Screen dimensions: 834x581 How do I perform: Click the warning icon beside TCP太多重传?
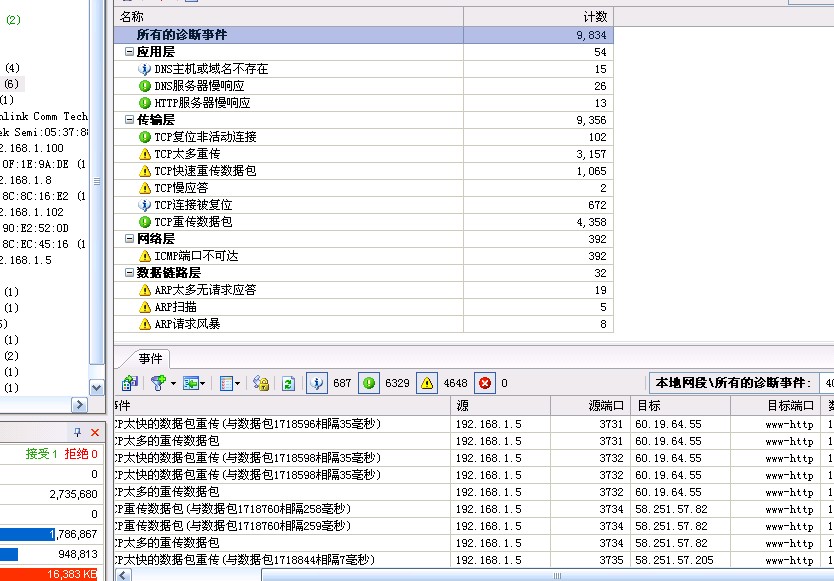pos(145,154)
